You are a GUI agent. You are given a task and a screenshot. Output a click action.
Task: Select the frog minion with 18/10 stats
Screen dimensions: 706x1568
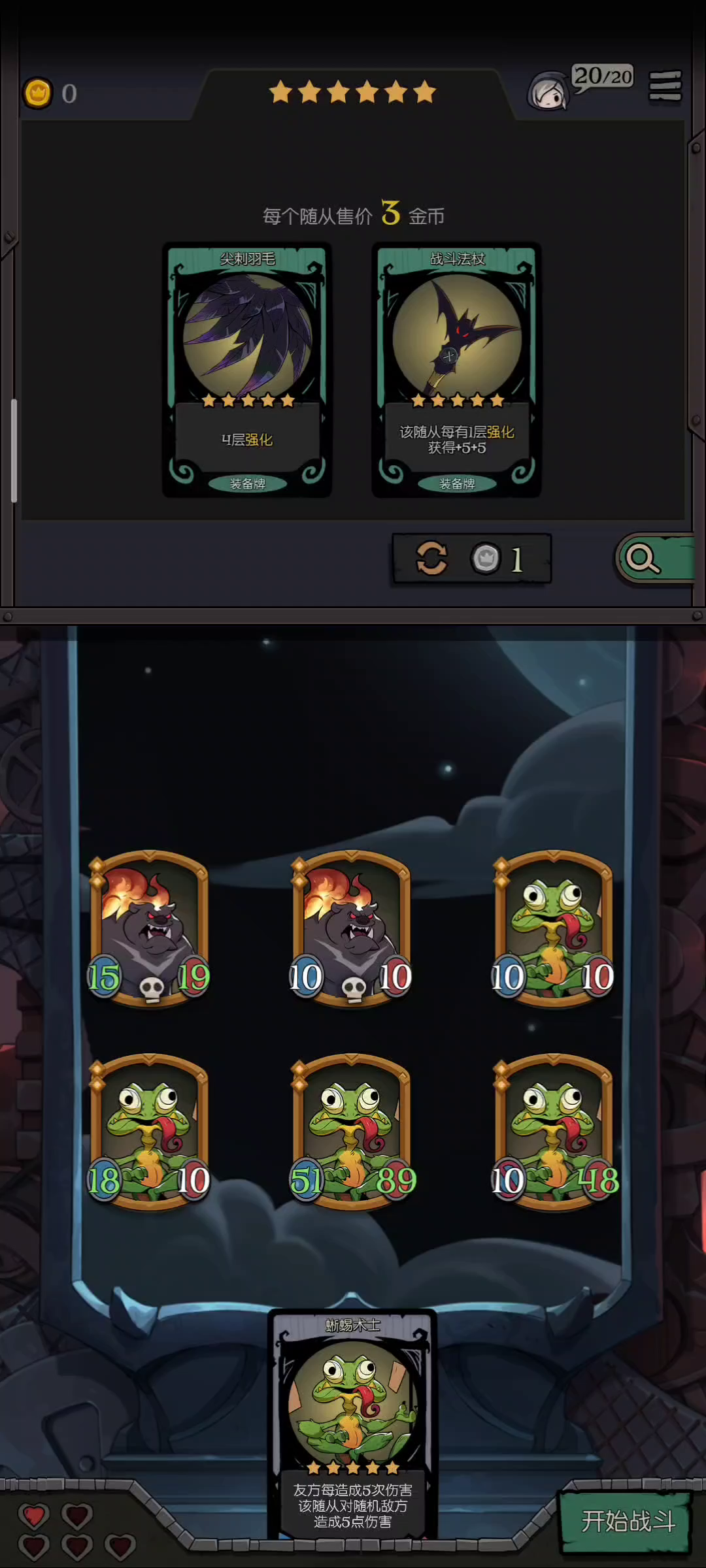(149, 1132)
